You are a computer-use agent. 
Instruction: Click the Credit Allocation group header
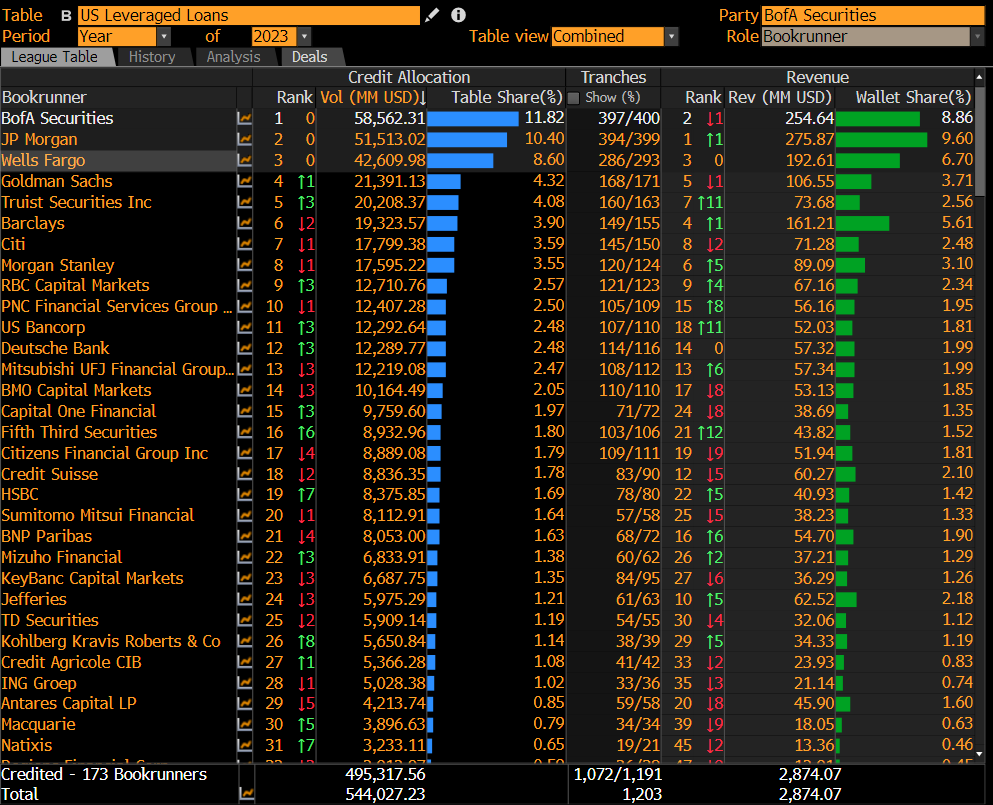point(409,77)
